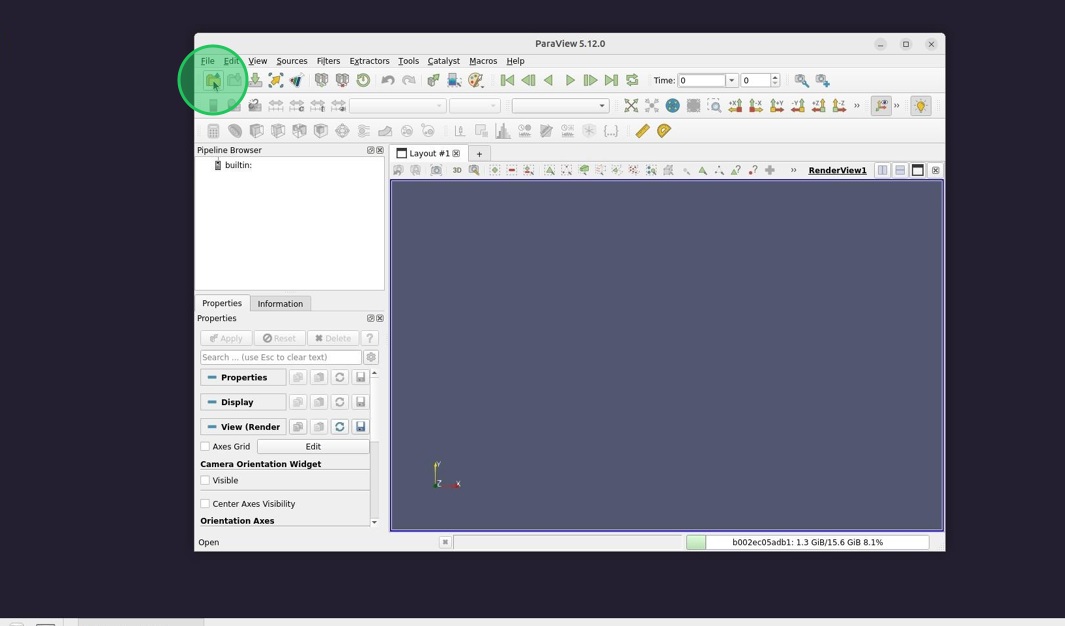Click the Open file toolbar icon

click(213, 80)
